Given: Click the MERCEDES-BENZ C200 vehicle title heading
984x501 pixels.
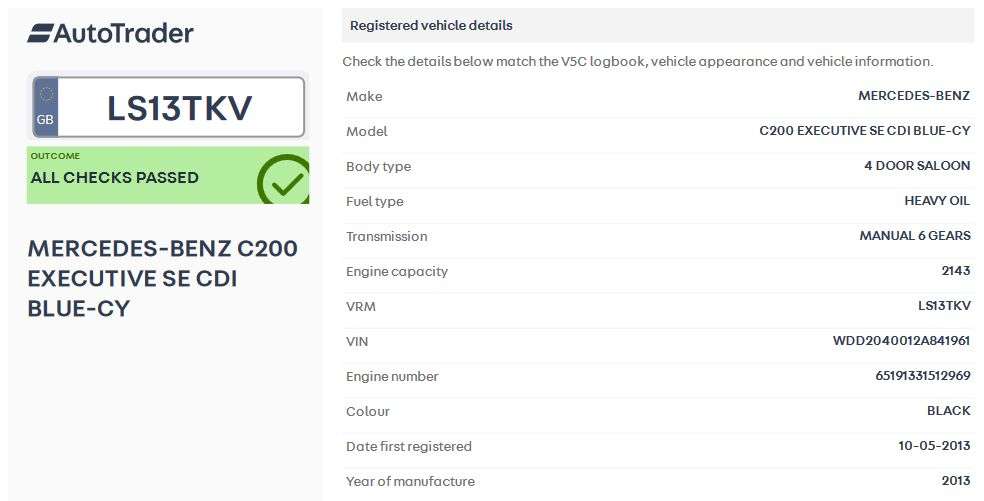Looking at the screenshot, I should pos(162,278).
